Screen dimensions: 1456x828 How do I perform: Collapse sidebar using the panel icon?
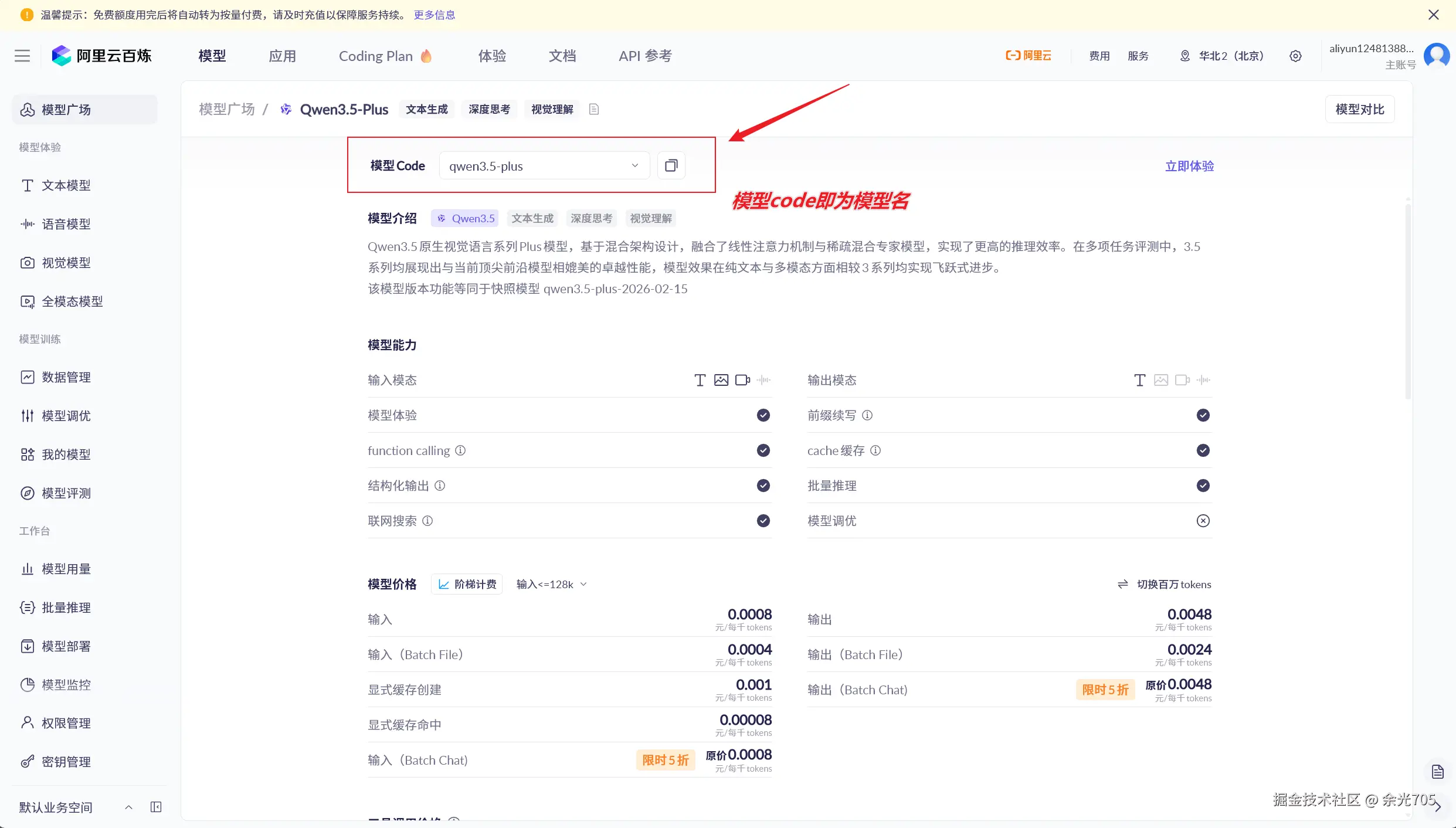(156, 807)
